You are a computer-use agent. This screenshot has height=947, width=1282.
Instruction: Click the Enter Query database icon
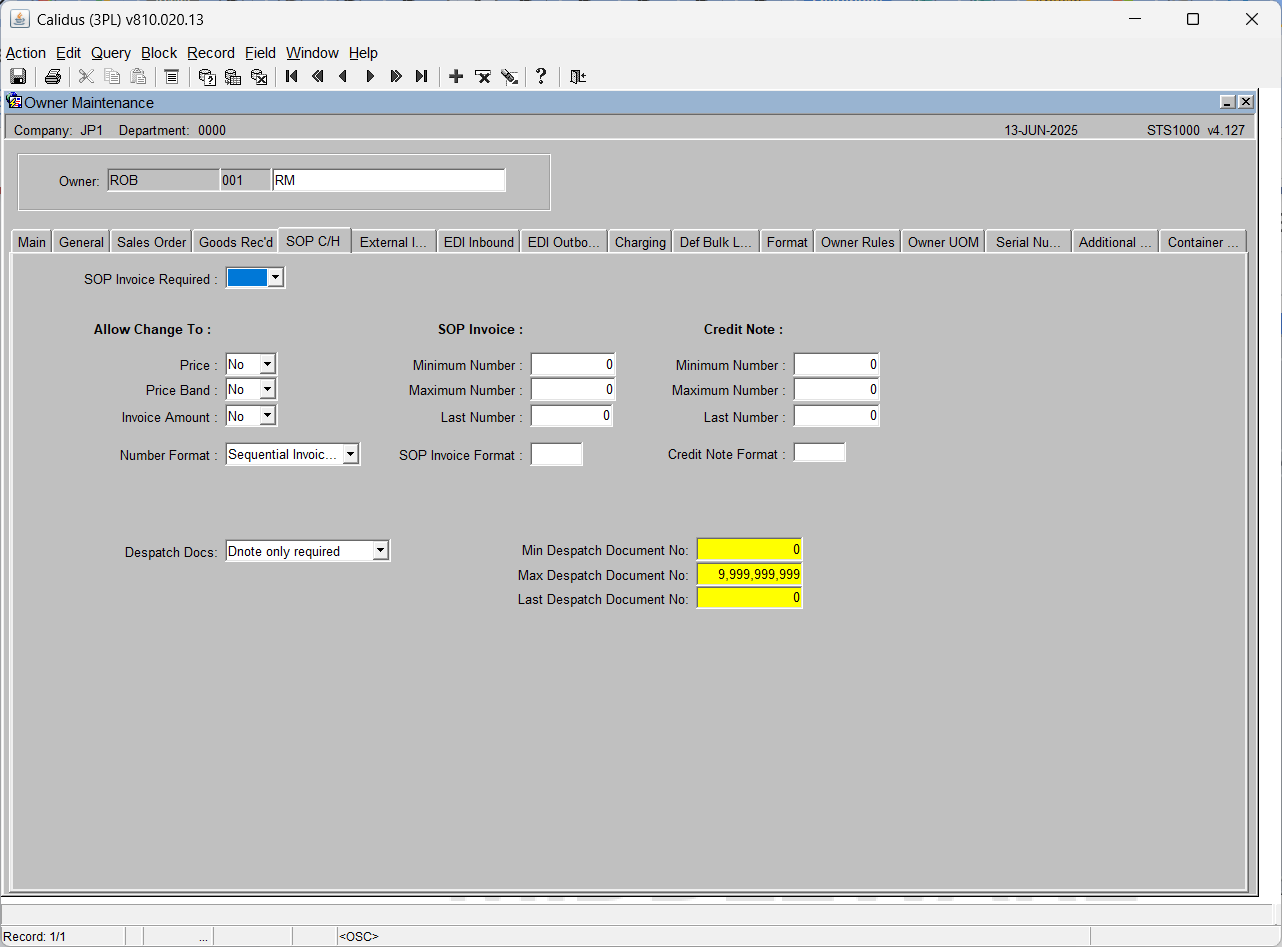(207, 76)
